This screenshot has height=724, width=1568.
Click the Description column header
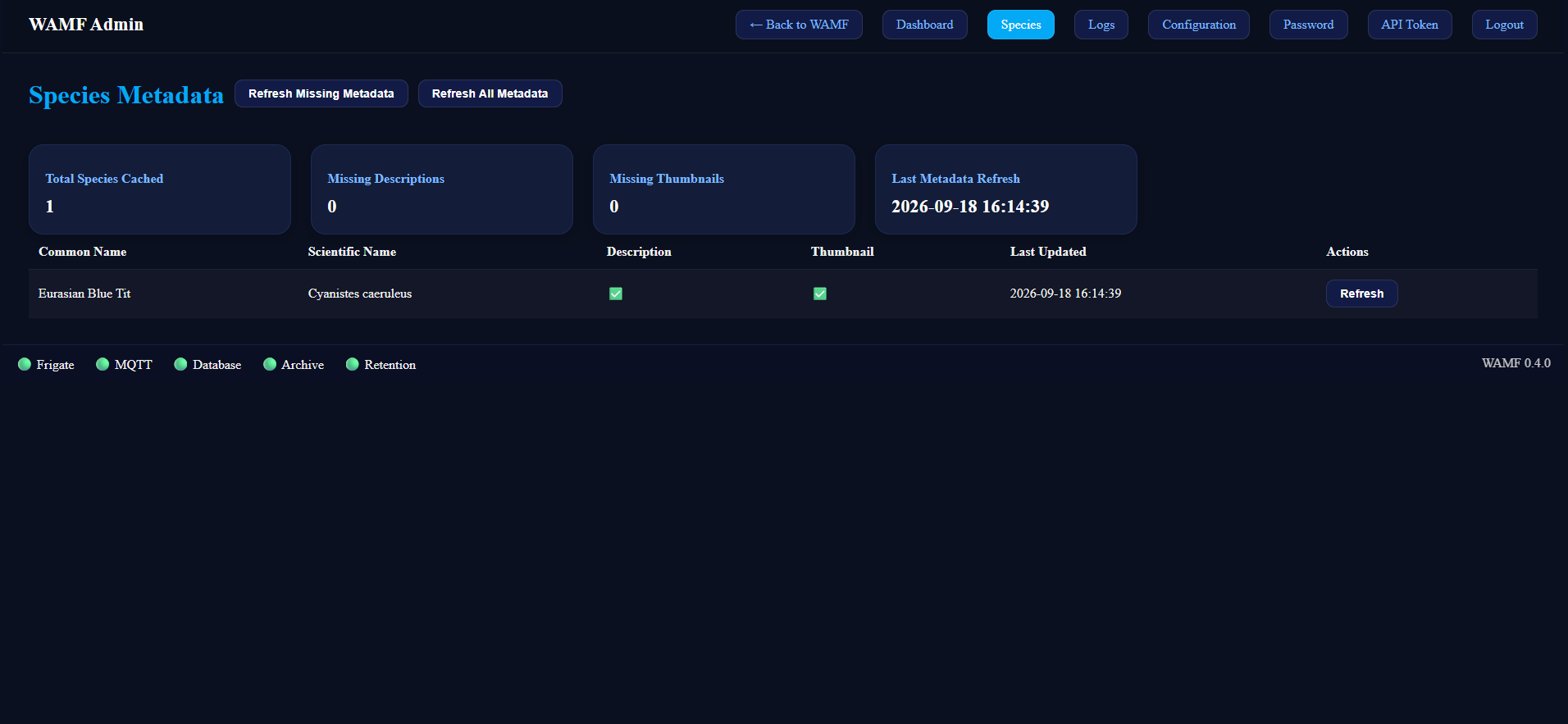pos(639,252)
